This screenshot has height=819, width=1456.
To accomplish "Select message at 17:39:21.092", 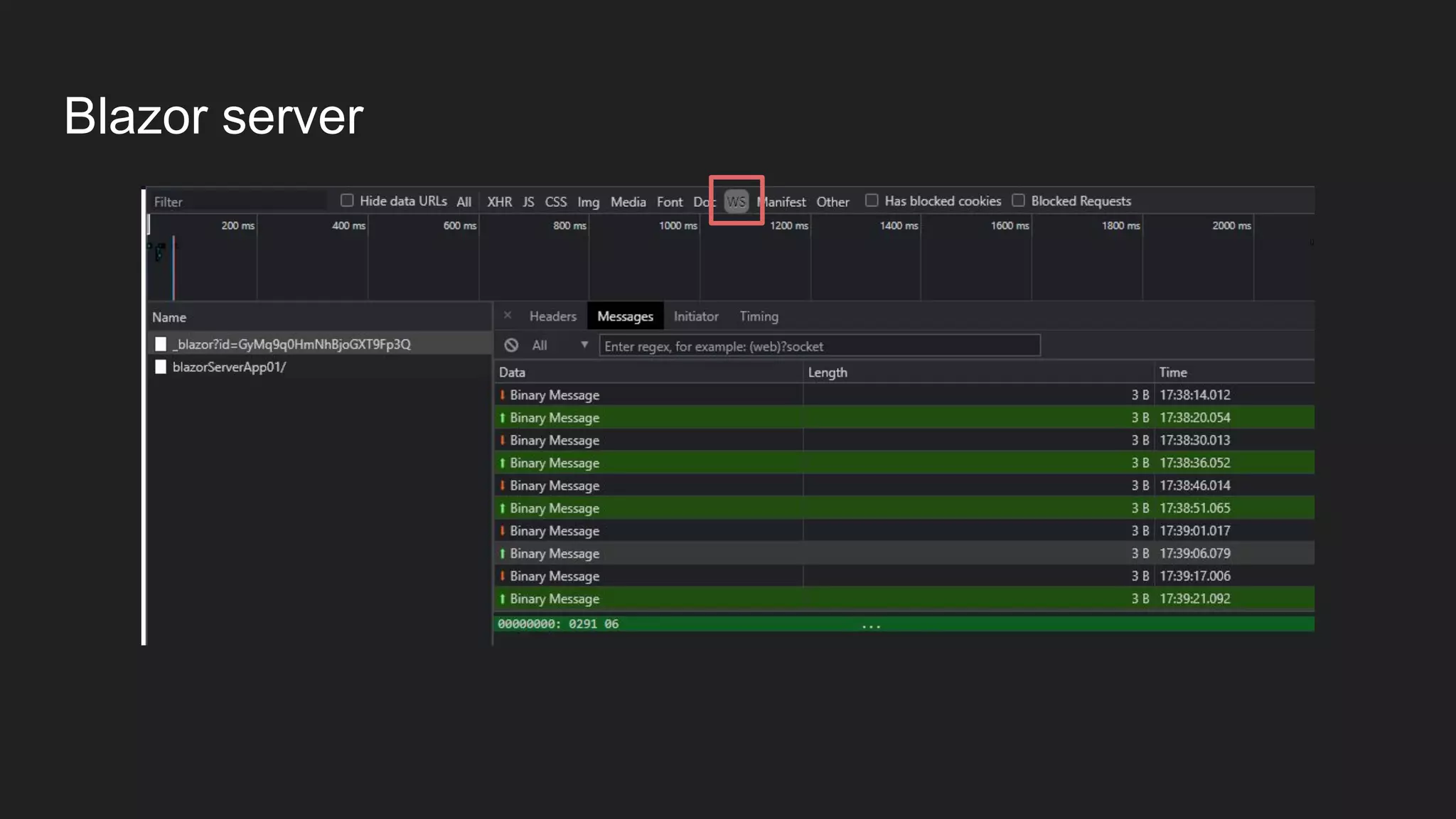I will tap(904, 599).
